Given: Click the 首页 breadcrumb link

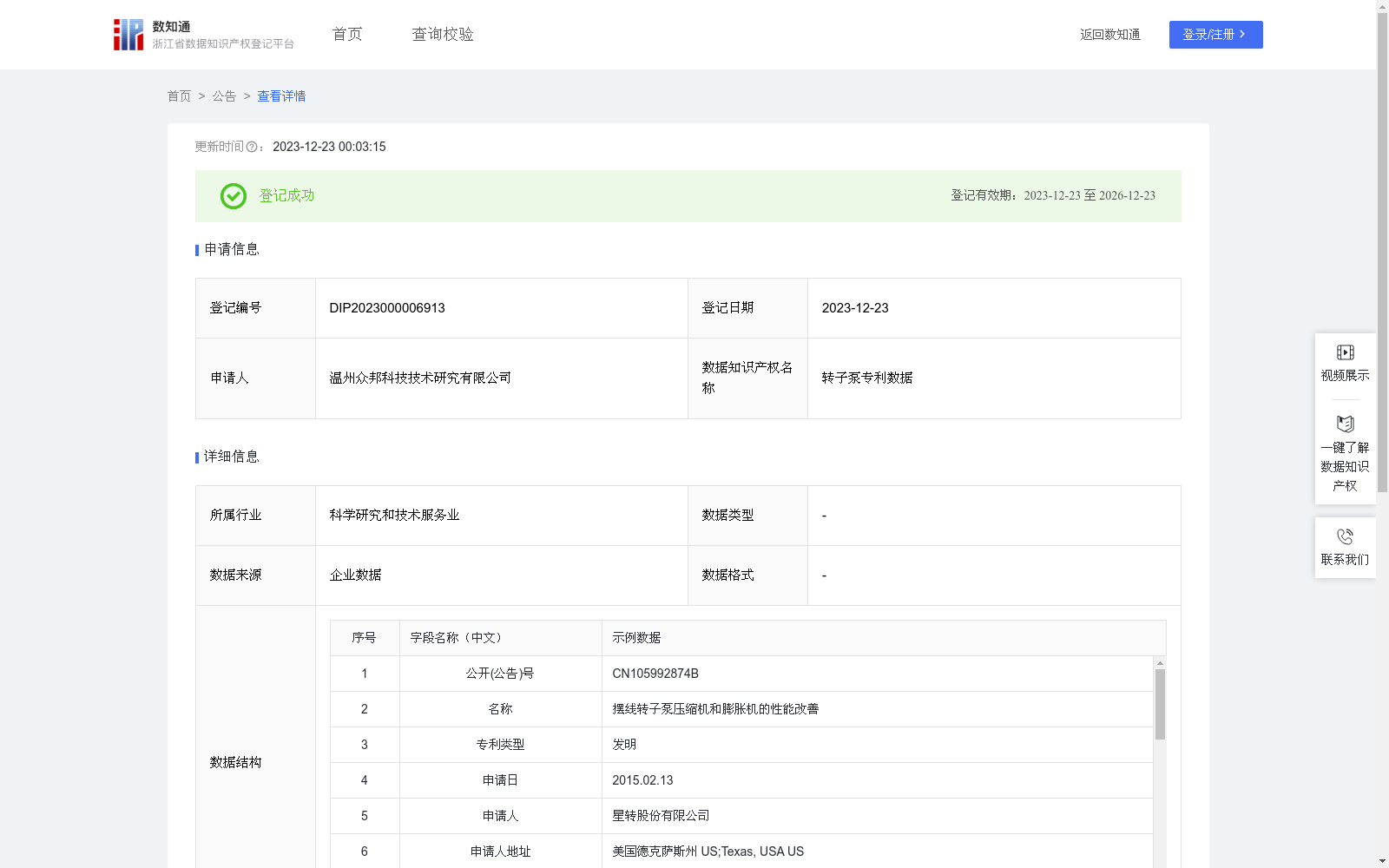Looking at the screenshot, I should [179, 96].
